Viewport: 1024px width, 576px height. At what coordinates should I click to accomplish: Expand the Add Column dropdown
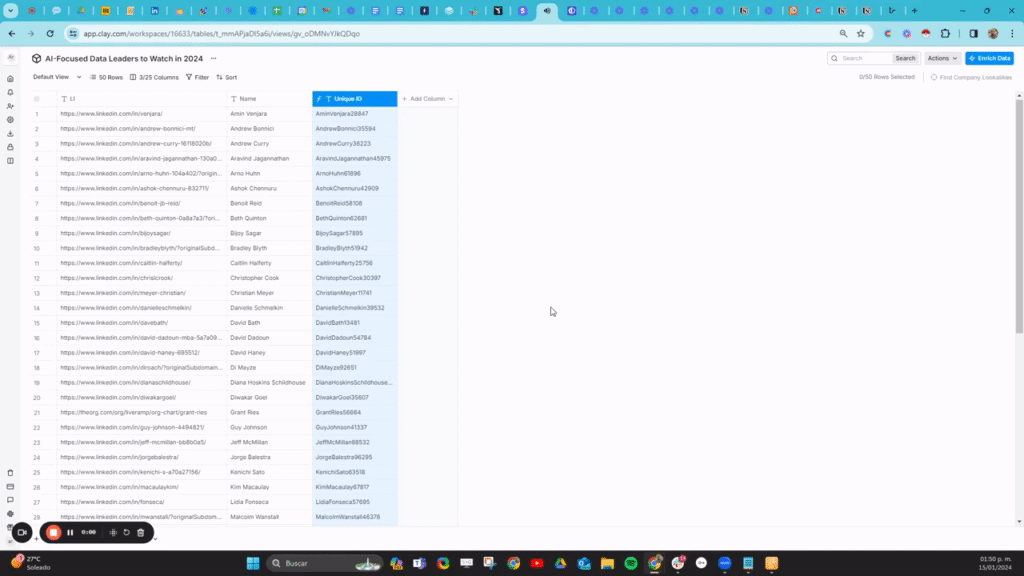(x=428, y=99)
